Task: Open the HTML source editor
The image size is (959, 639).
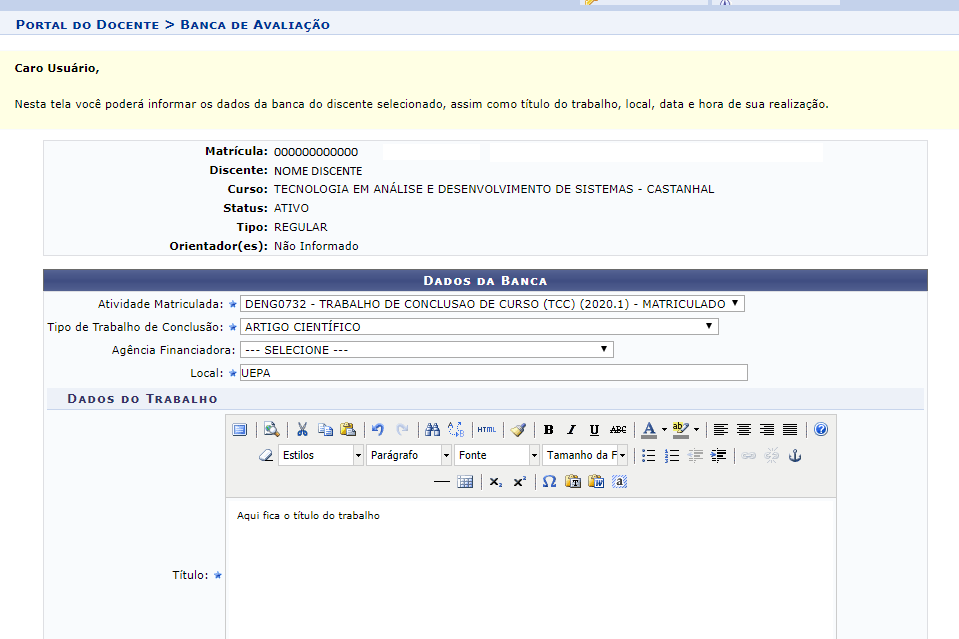Action: tap(486, 430)
